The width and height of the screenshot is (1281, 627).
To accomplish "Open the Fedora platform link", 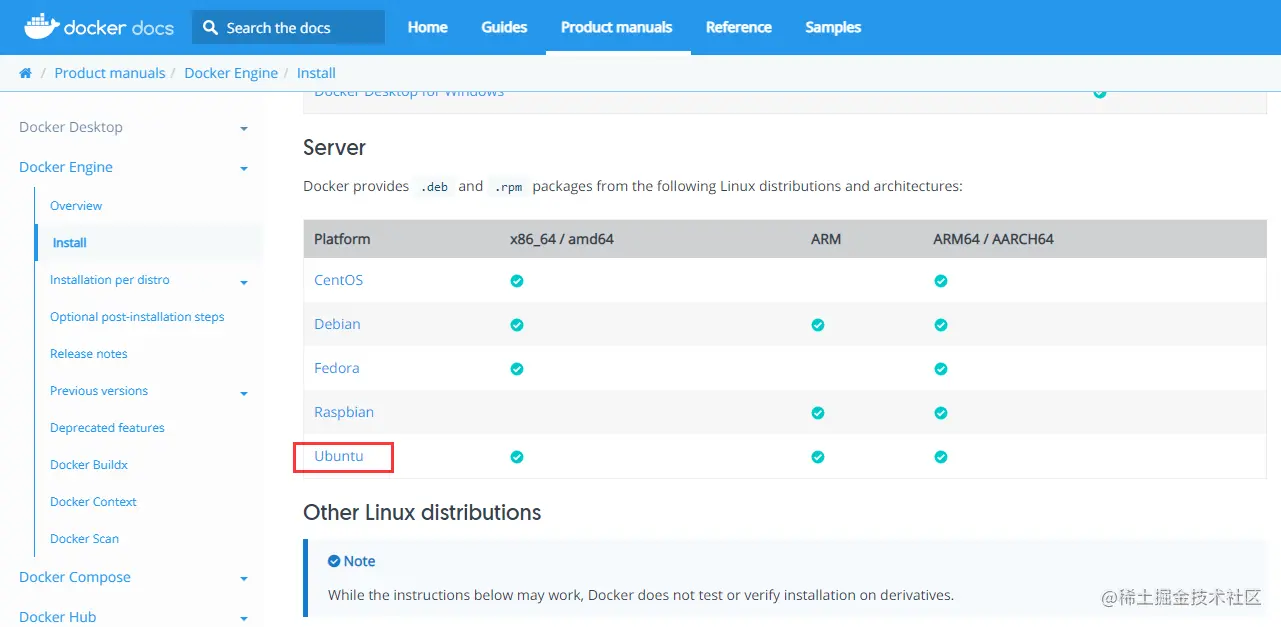I will 337,368.
